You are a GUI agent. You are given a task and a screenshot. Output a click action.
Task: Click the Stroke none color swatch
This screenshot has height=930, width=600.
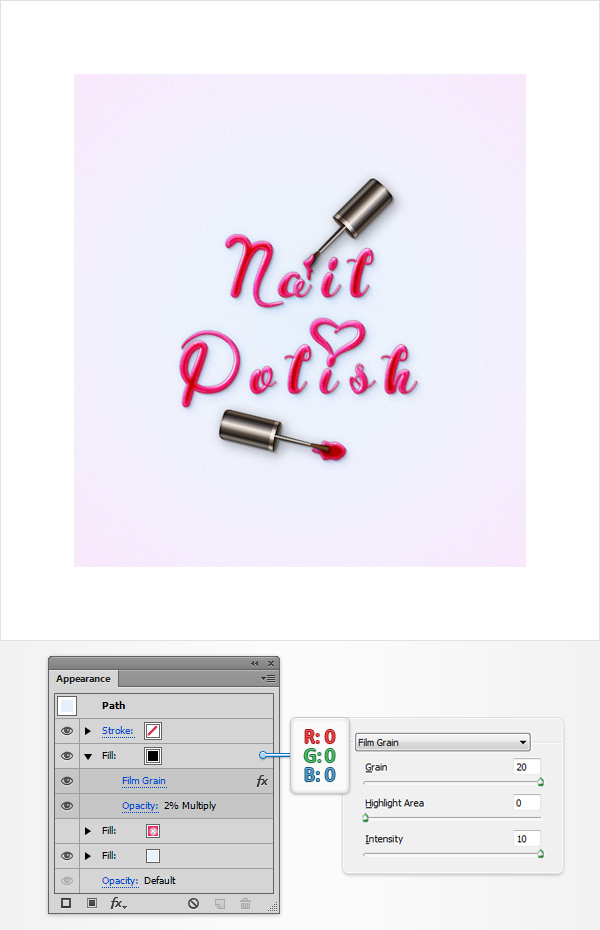[x=152, y=731]
